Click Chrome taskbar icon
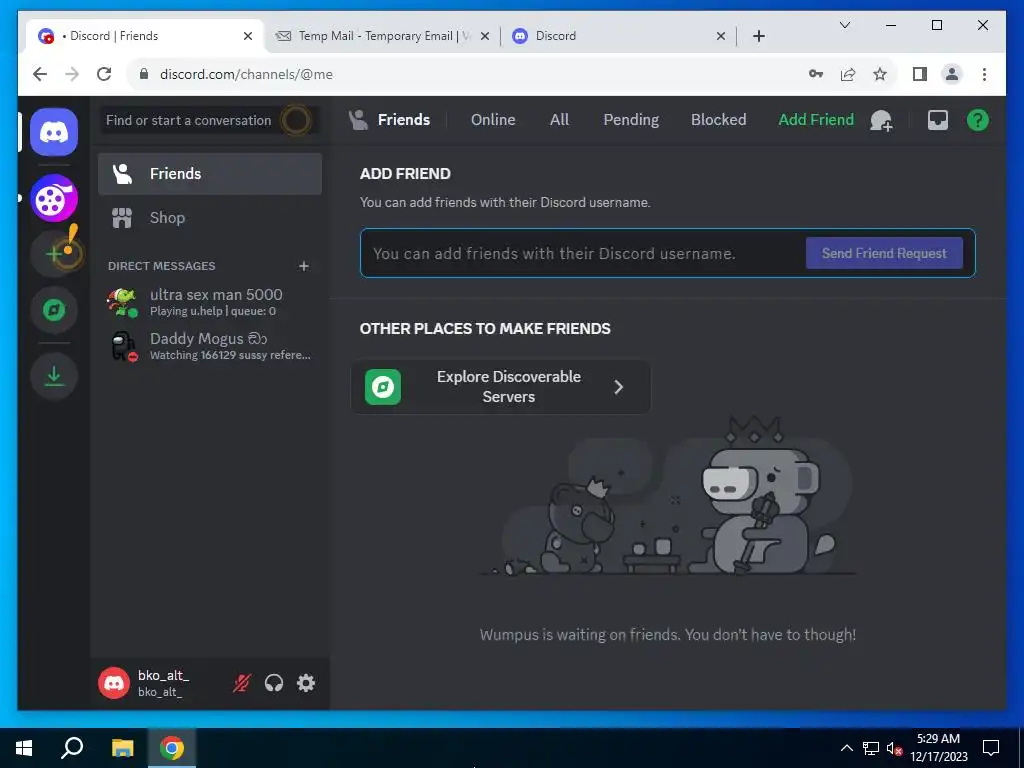The width and height of the screenshot is (1024, 768). pyautogui.click(x=172, y=748)
